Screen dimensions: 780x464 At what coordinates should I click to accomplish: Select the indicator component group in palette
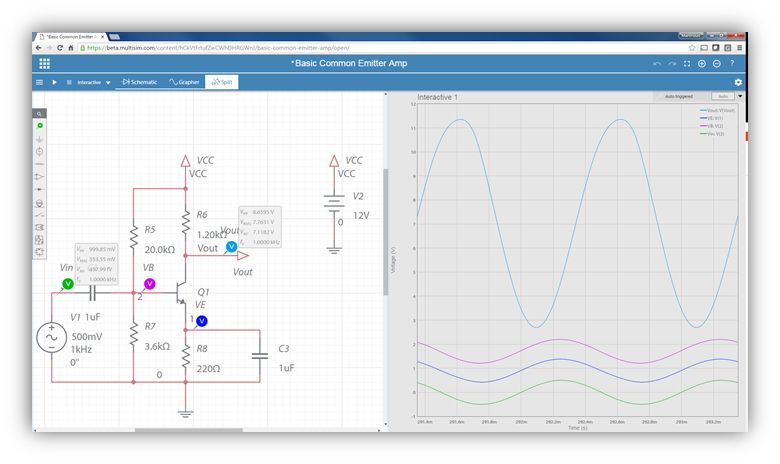tap(39, 227)
